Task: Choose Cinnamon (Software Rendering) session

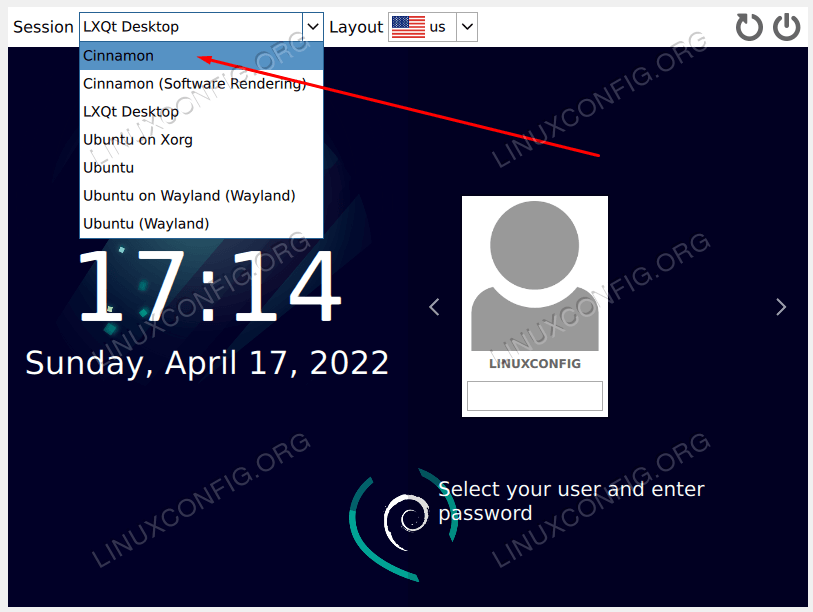Action: point(201,84)
